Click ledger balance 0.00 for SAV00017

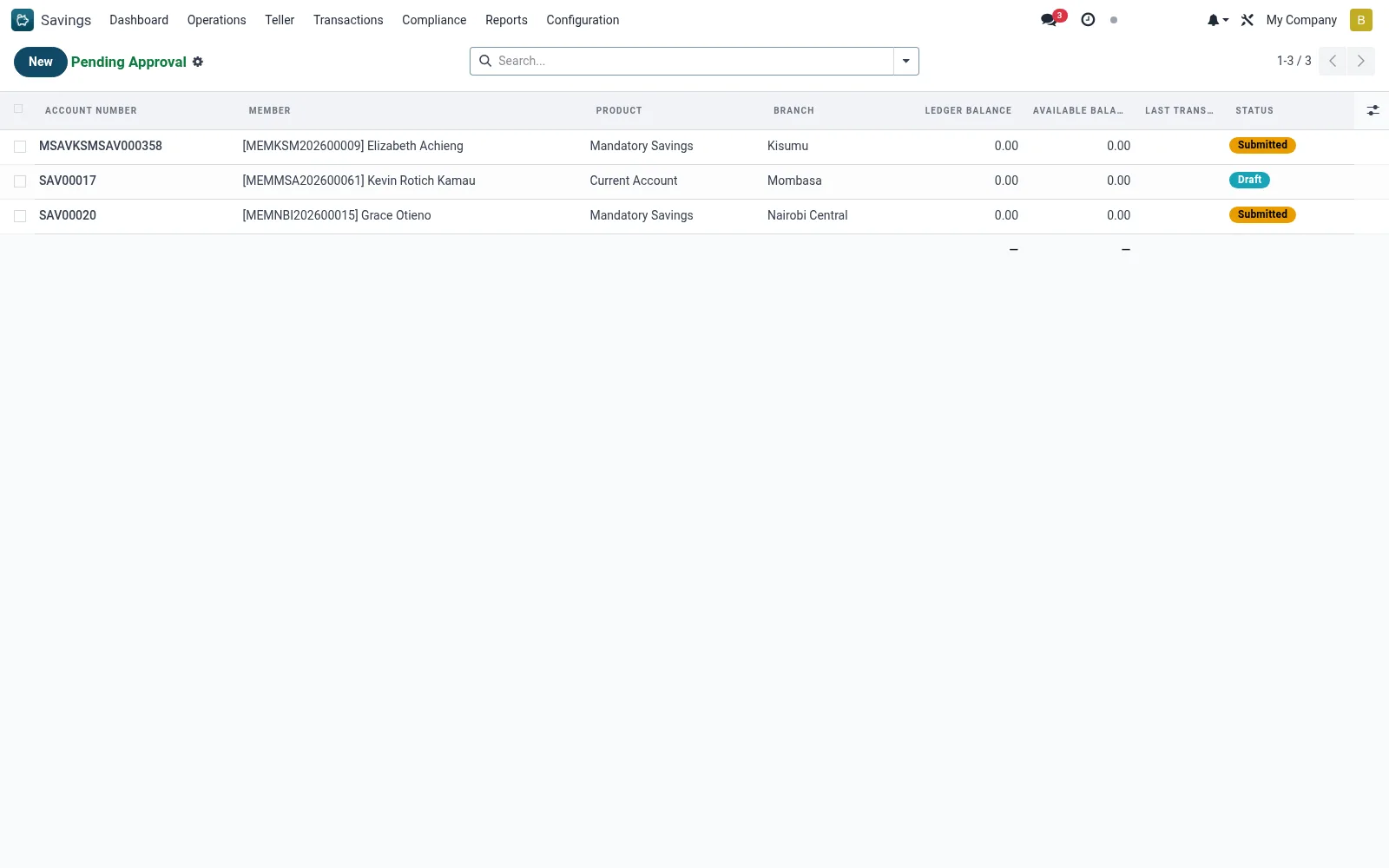[x=1006, y=181]
